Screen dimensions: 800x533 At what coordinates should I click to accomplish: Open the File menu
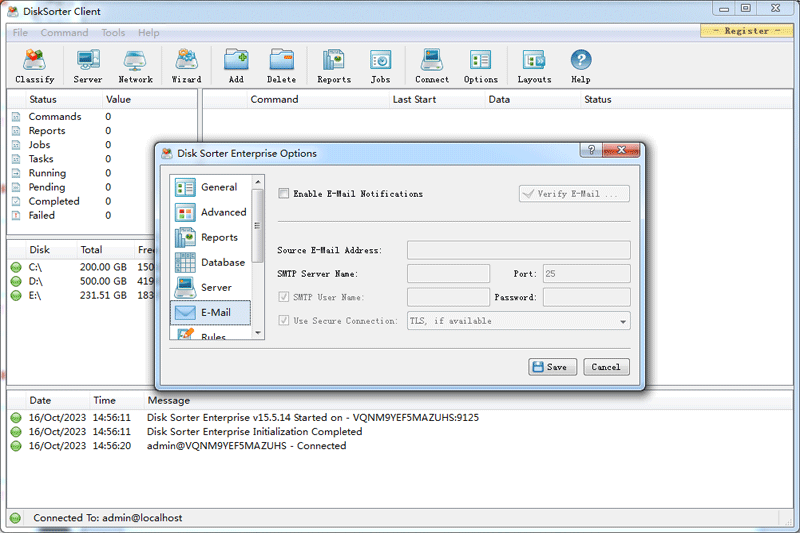point(20,33)
